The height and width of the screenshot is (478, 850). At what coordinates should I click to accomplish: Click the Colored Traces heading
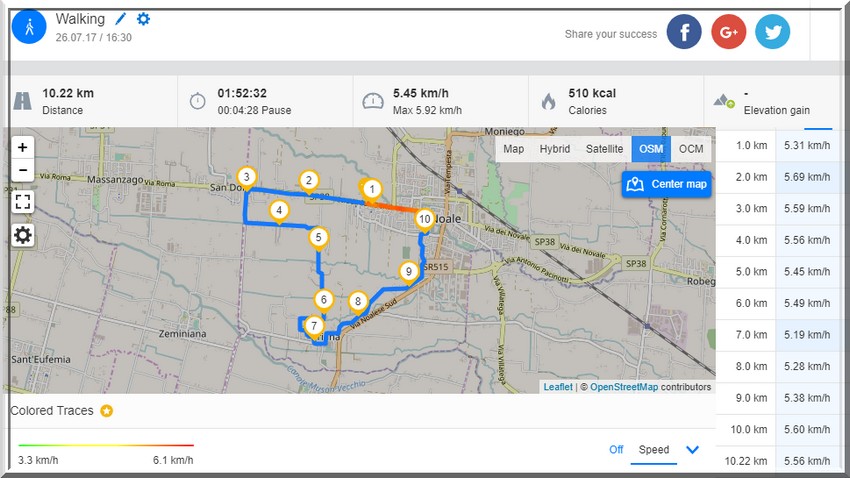[52, 411]
